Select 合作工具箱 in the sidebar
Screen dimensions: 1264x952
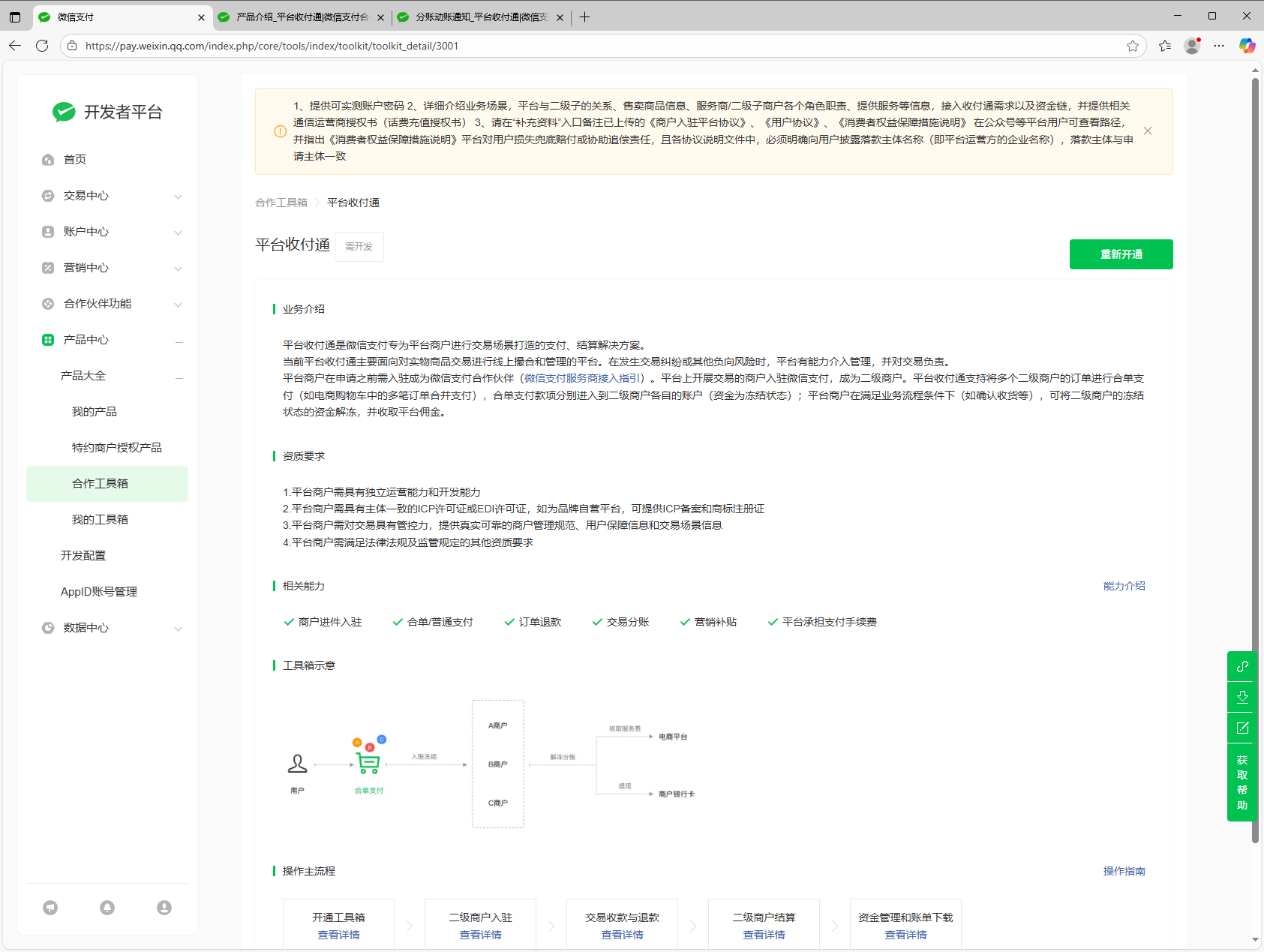(107, 484)
